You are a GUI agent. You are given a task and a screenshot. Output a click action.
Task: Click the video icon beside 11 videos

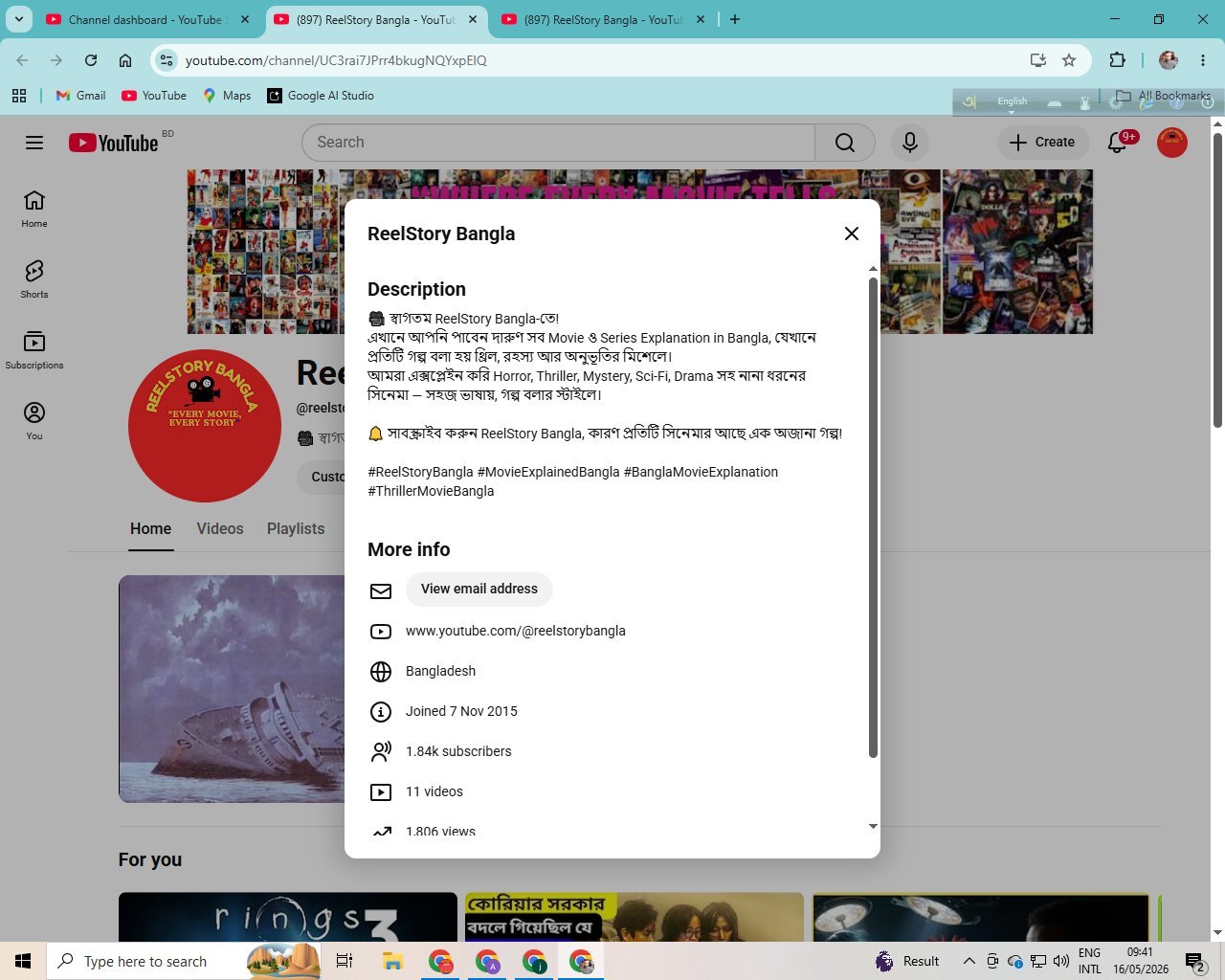click(381, 792)
